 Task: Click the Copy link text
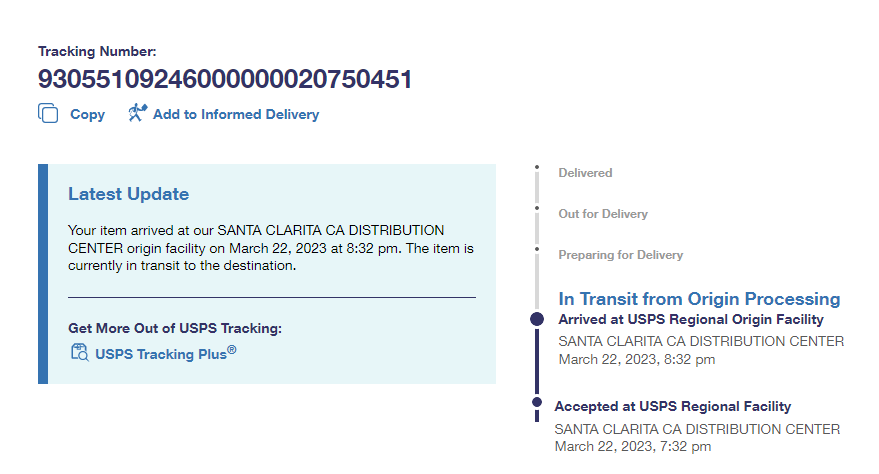pyautogui.click(x=87, y=115)
